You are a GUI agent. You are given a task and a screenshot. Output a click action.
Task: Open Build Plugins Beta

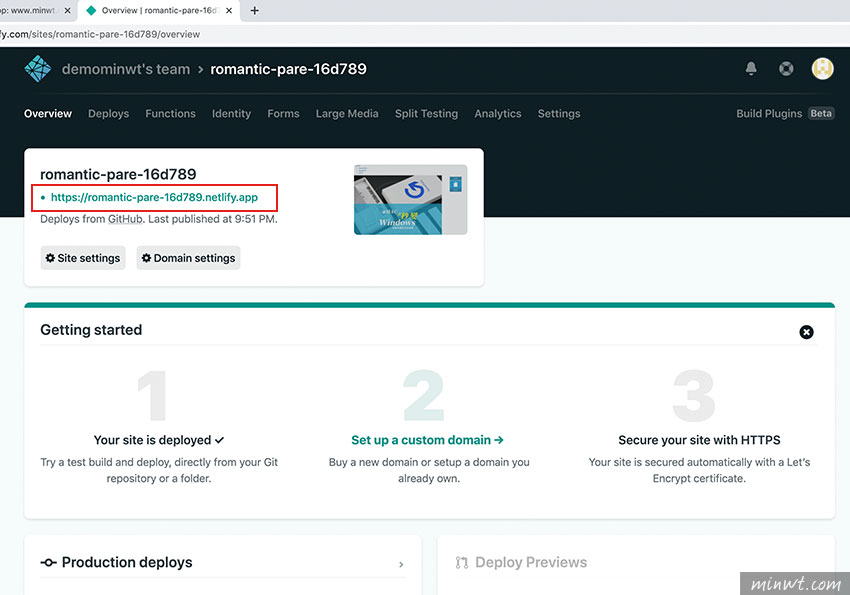[785, 113]
